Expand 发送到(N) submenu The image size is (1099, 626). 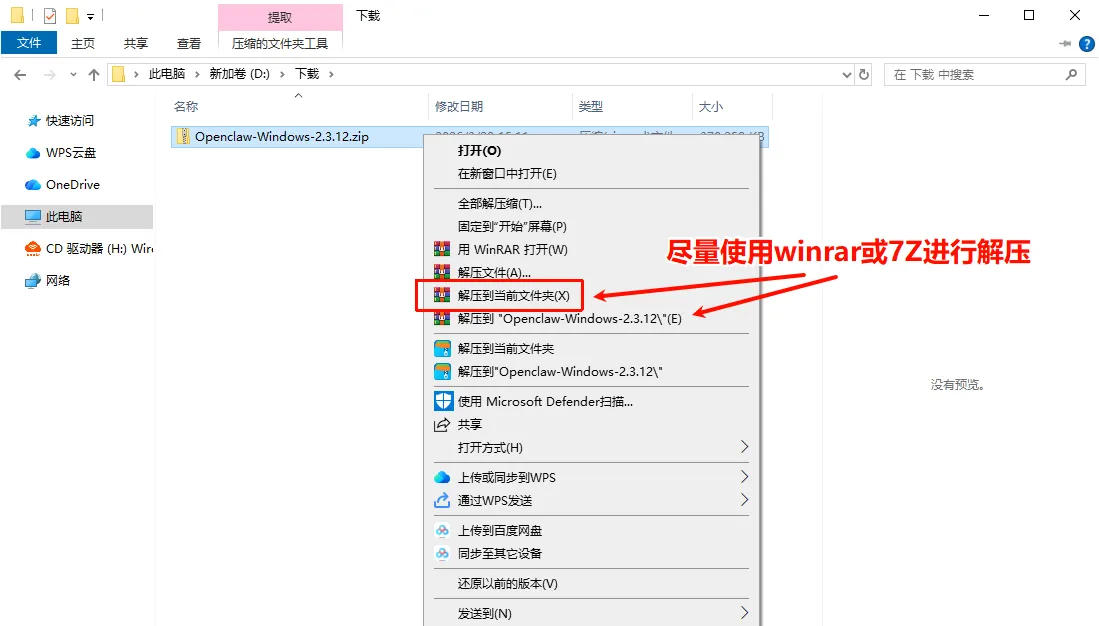[x=744, y=613]
